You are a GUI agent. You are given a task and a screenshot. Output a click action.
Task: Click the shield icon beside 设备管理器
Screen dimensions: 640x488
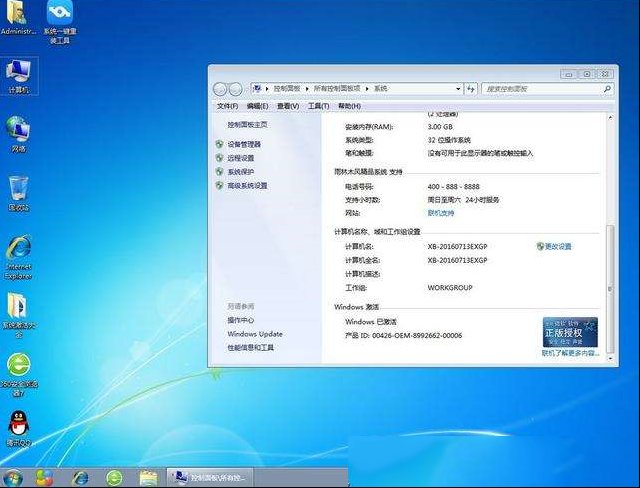220,144
